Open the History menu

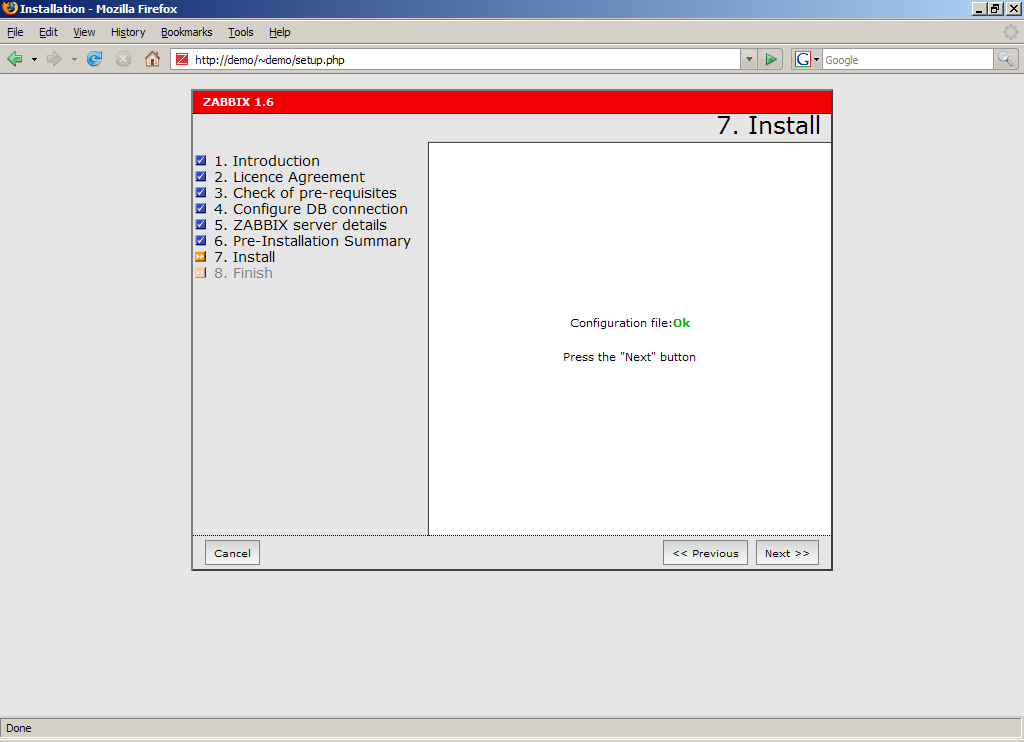point(128,32)
